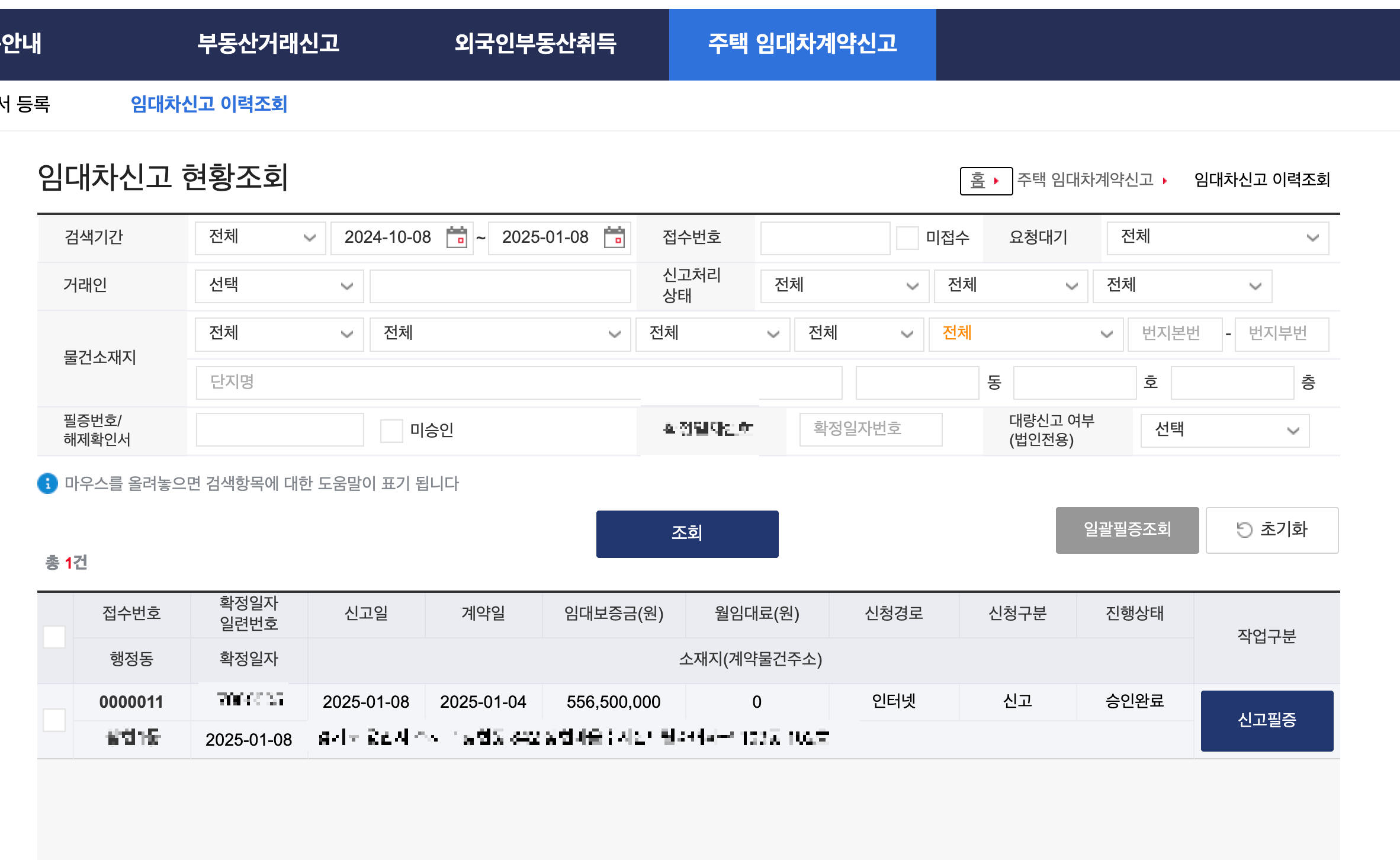Open the 대량신고 여부 선택 dropdown
The height and width of the screenshot is (860, 1400).
(x=1225, y=430)
